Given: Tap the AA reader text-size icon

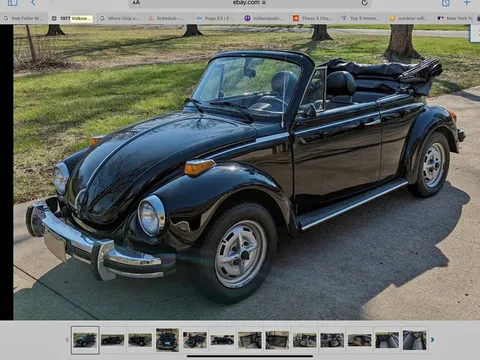Looking at the screenshot, I should 136,3.
